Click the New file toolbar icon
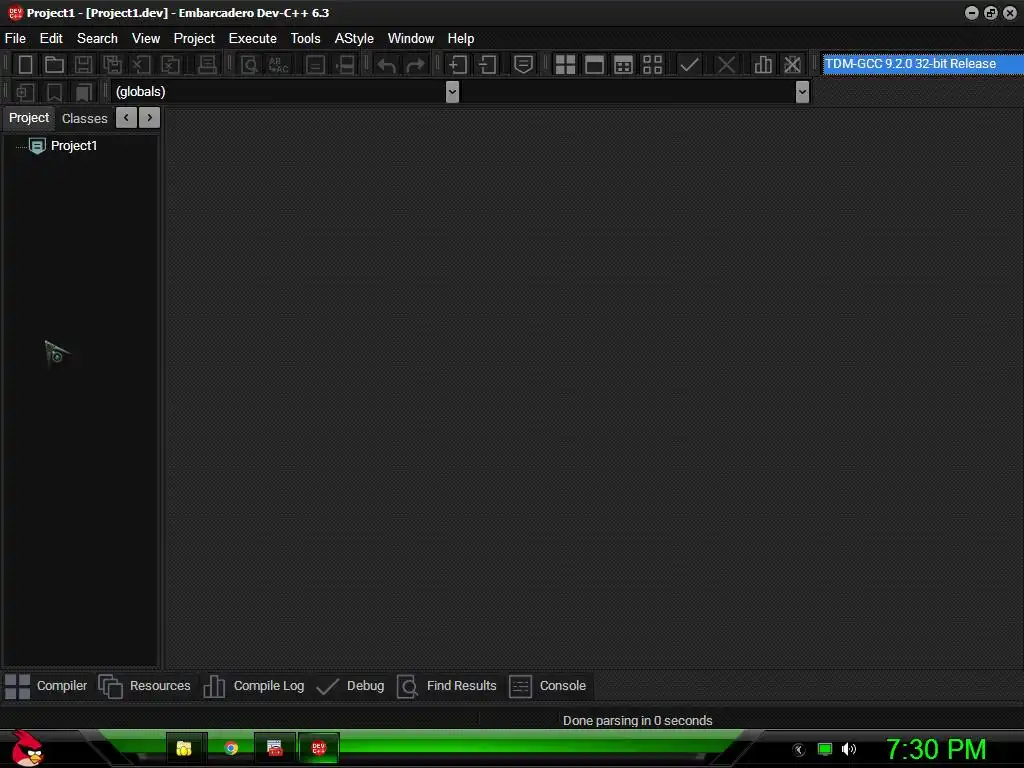1024x768 pixels. (x=25, y=65)
